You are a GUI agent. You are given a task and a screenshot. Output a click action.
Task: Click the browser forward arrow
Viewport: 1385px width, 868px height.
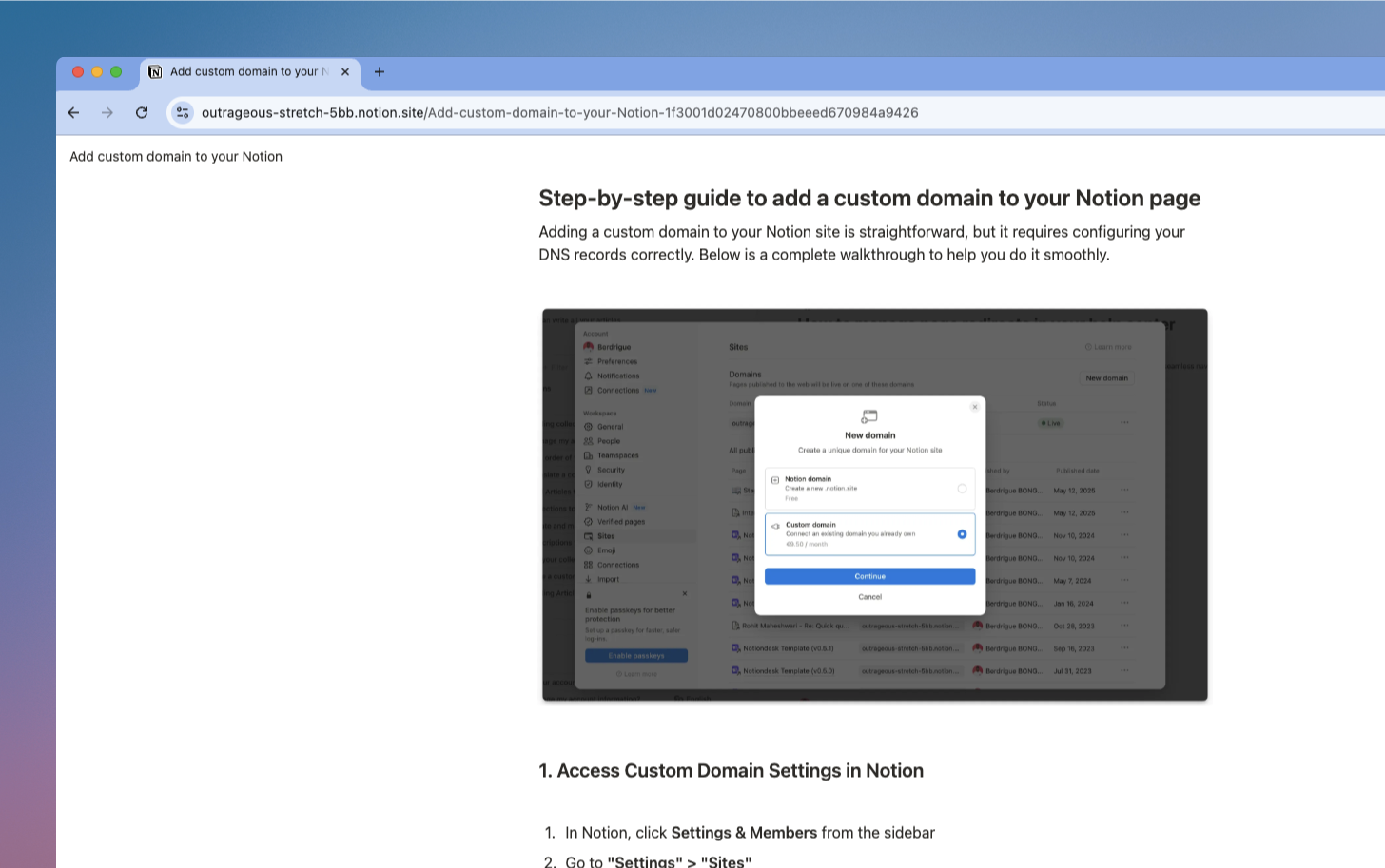tap(107, 112)
